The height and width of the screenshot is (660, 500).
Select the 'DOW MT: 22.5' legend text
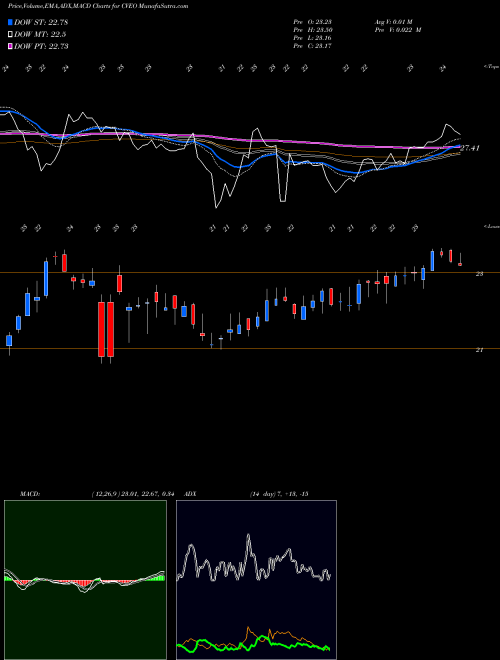tap(40, 34)
